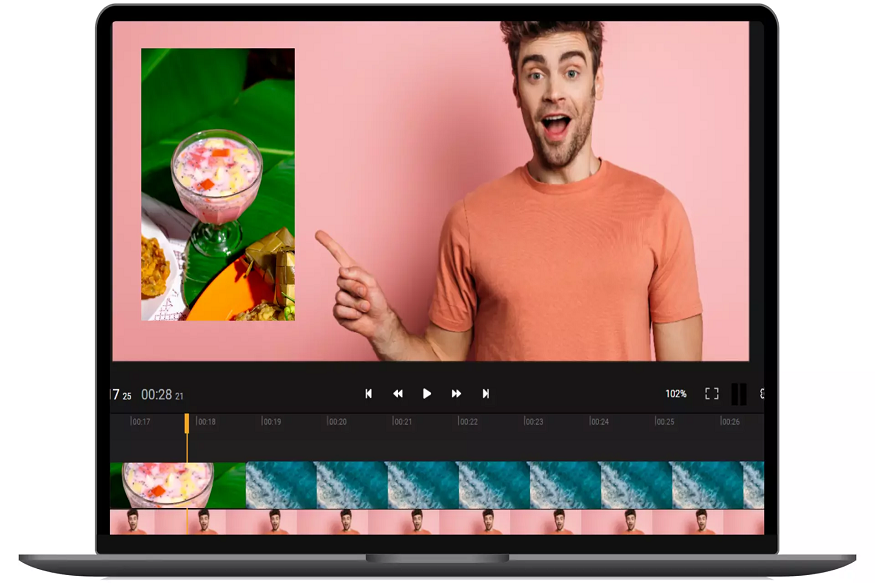Click the 00:18 ruler mark
Image resolution: width=875 pixels, height=583 pixels.
point(206,421)
